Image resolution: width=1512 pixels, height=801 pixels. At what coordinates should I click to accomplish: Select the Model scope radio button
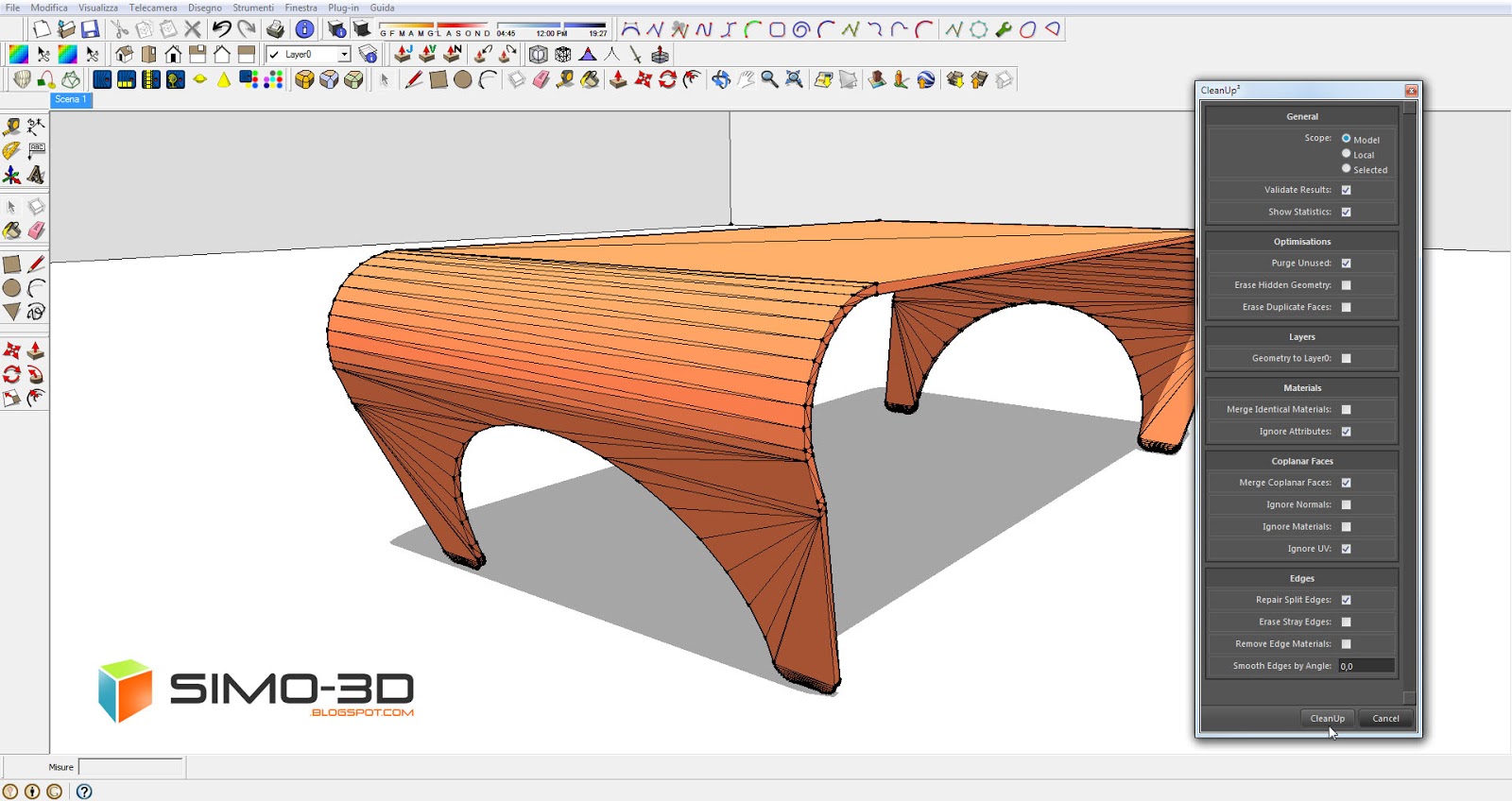coord(1346,138)
